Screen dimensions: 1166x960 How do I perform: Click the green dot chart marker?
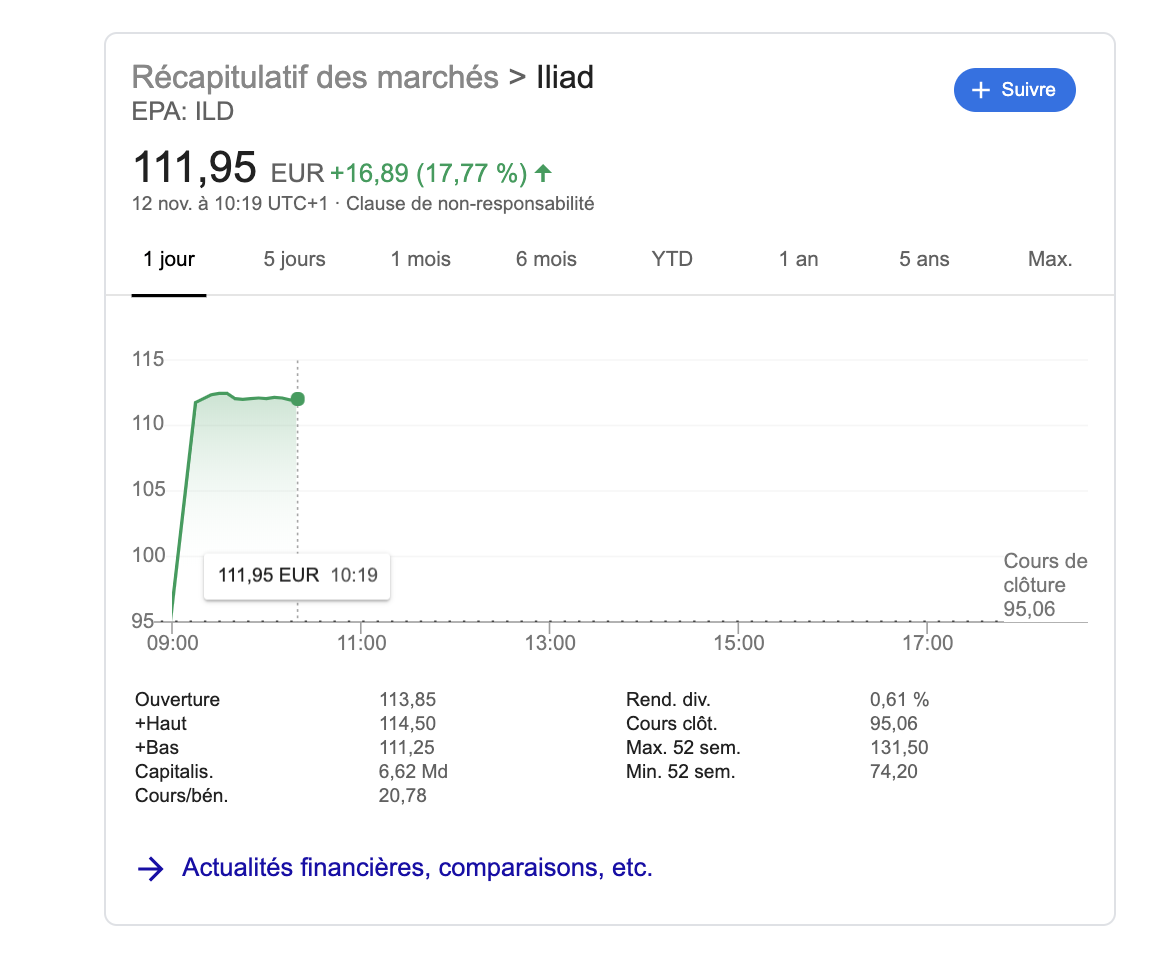[297, 399]
